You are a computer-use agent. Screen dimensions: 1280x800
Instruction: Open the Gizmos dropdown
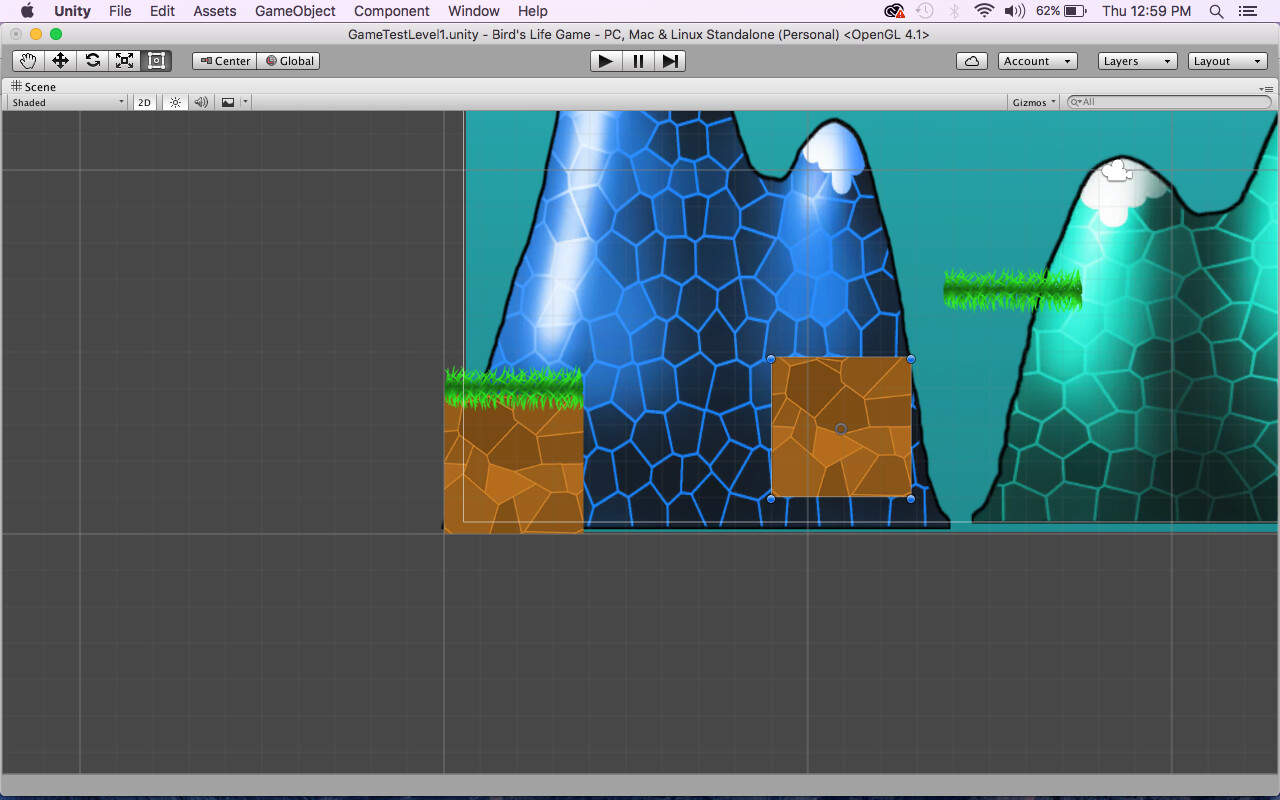tap(1033, 101)
